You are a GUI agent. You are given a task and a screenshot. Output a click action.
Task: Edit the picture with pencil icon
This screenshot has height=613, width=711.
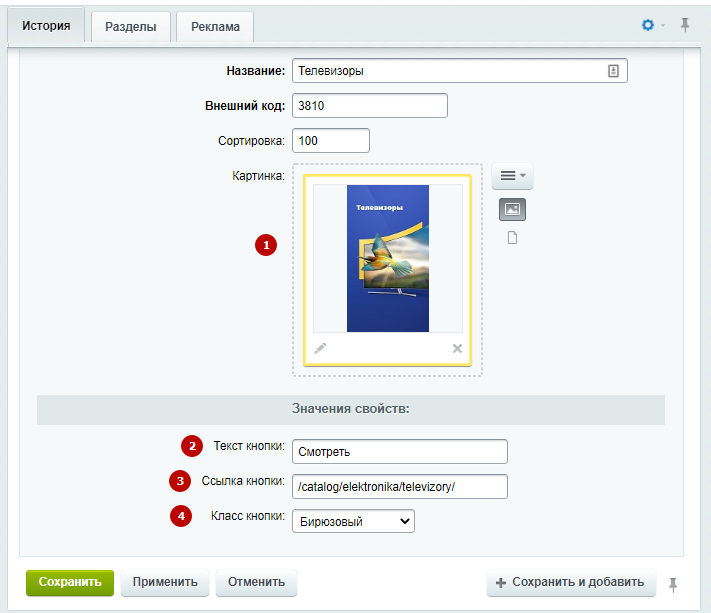click(x=320, y=348)
